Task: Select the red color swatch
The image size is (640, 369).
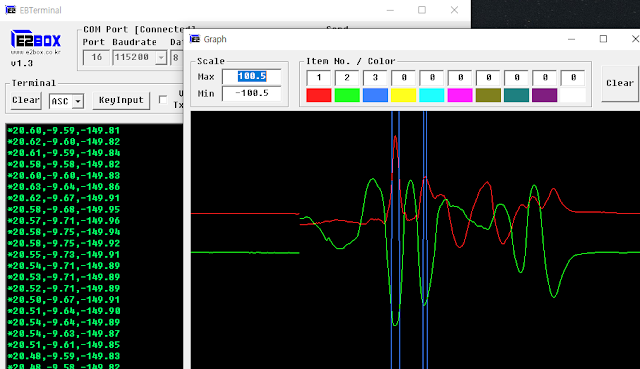Action: [x=319, y=95]
